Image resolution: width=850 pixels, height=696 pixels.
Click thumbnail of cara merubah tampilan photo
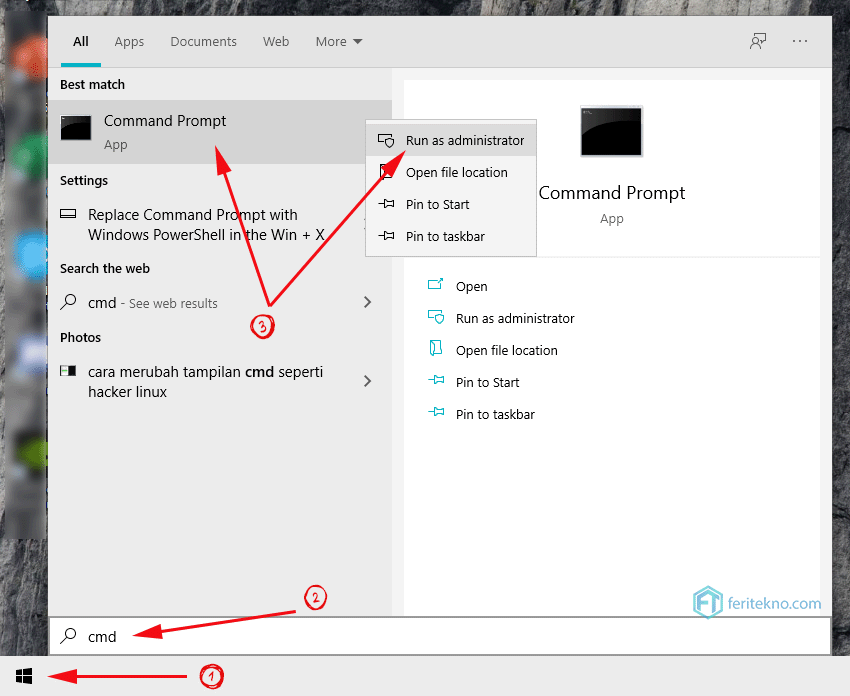(x=68, y=371)
